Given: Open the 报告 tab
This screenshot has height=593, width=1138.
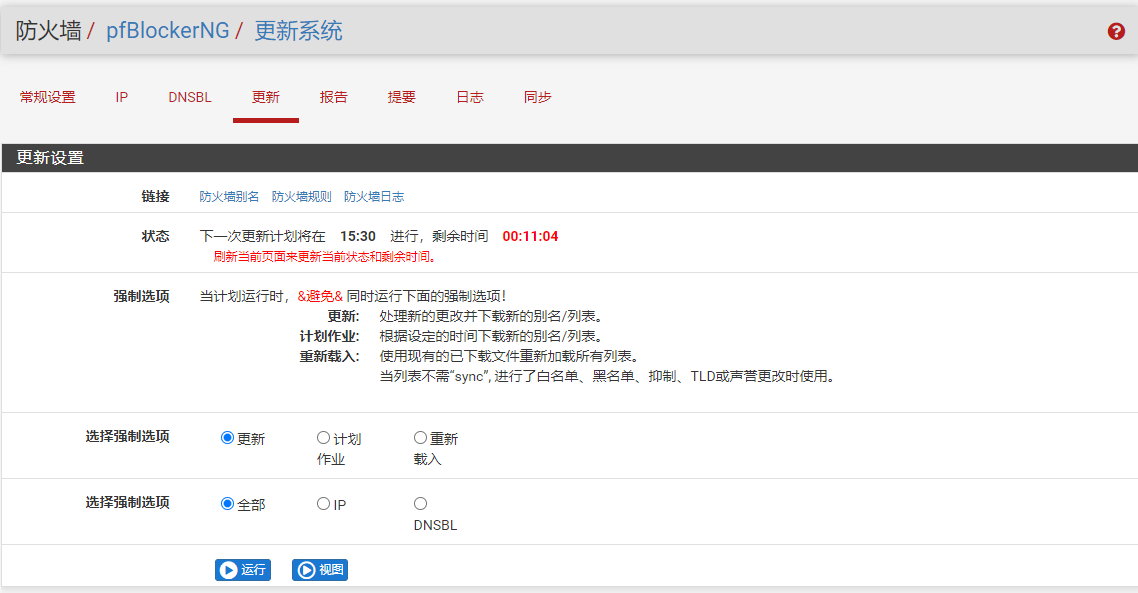Looking at the screenshot, I should click(334, 97).
